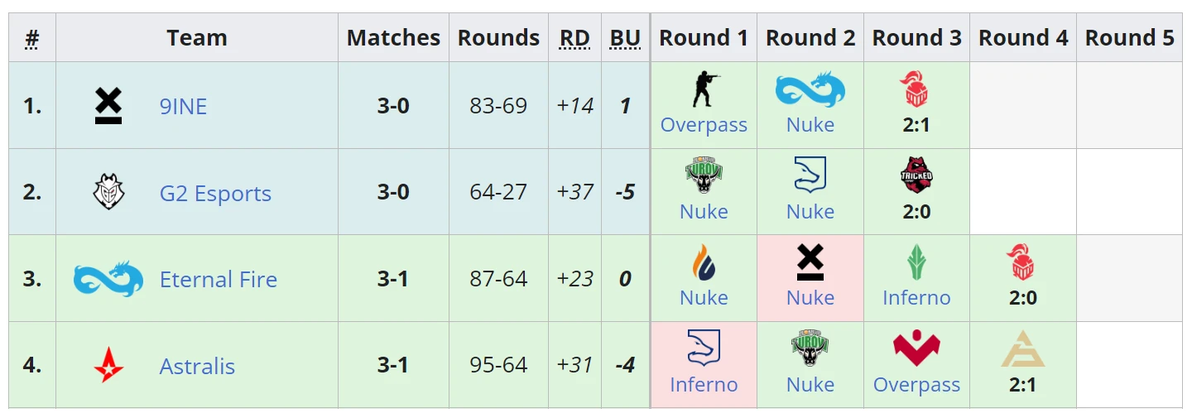Click the RD column header abbreviation
Screen dimensions: 1192x418
click(574, 38)
